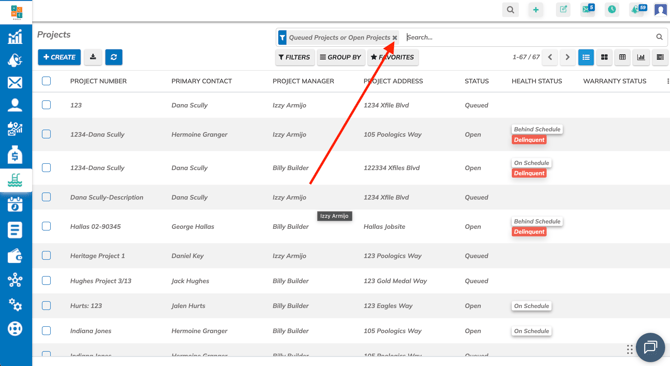Open the lifebuoy help icon in sidebar
The image size is (670, 366).
(x=15, y=329)
